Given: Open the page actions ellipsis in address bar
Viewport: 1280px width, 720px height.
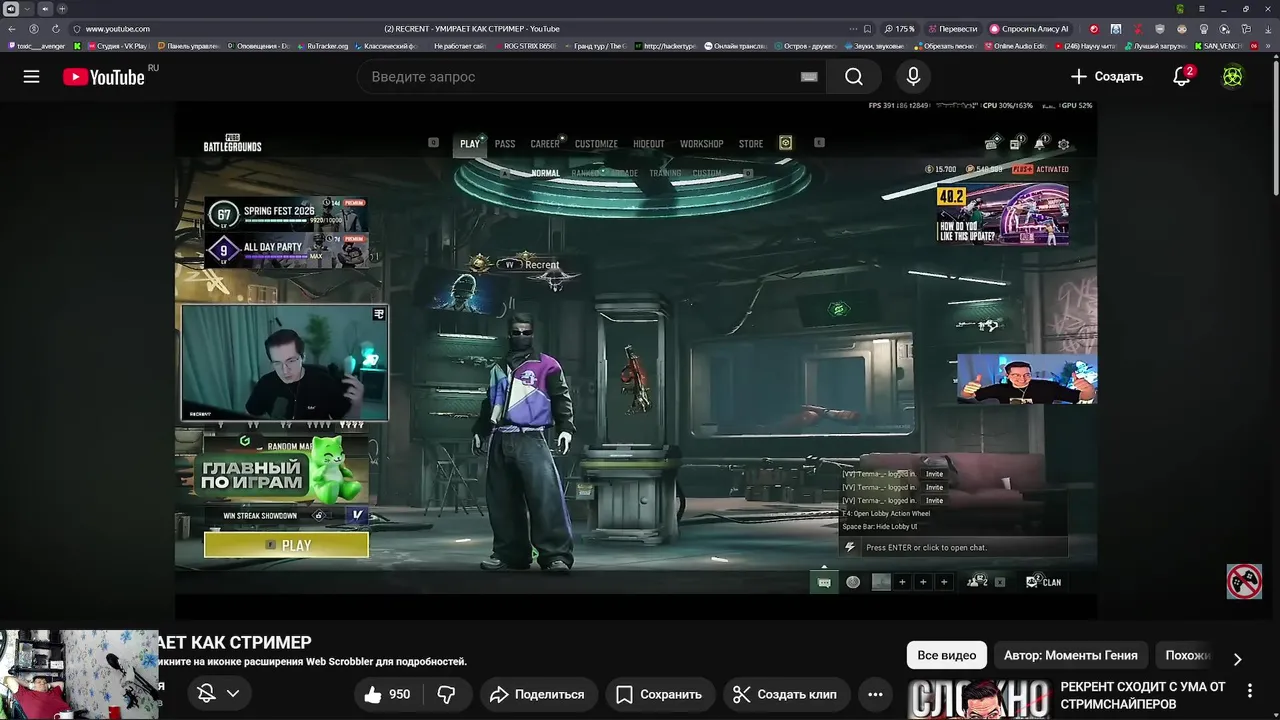Looking at the screenshot, I should pyautogui.click(x=853, y=29).
